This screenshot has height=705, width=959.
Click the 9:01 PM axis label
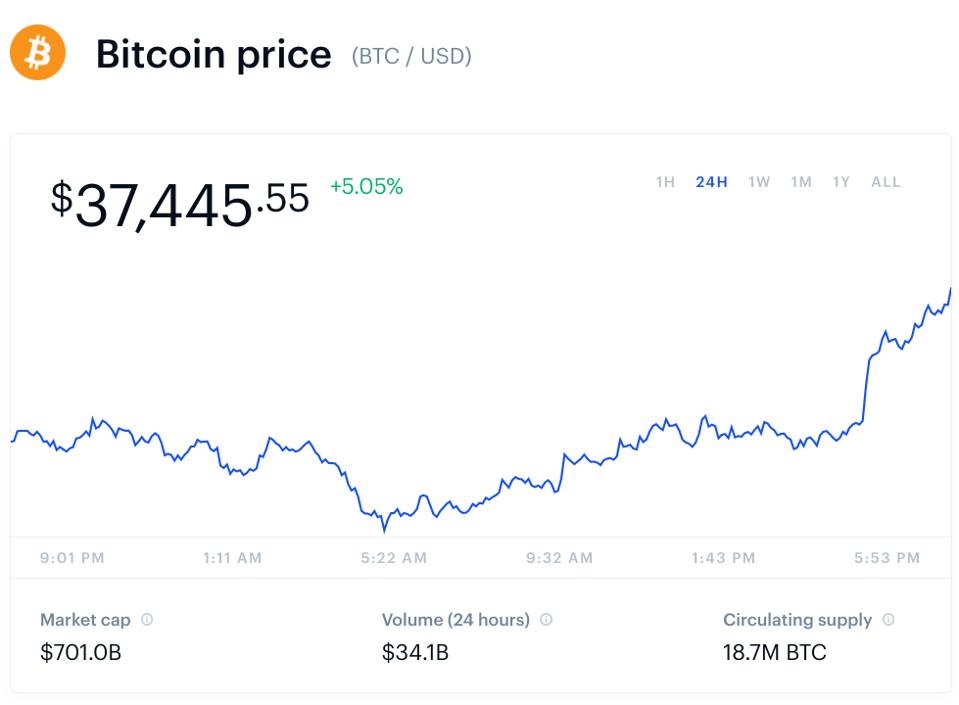point(72,558)
